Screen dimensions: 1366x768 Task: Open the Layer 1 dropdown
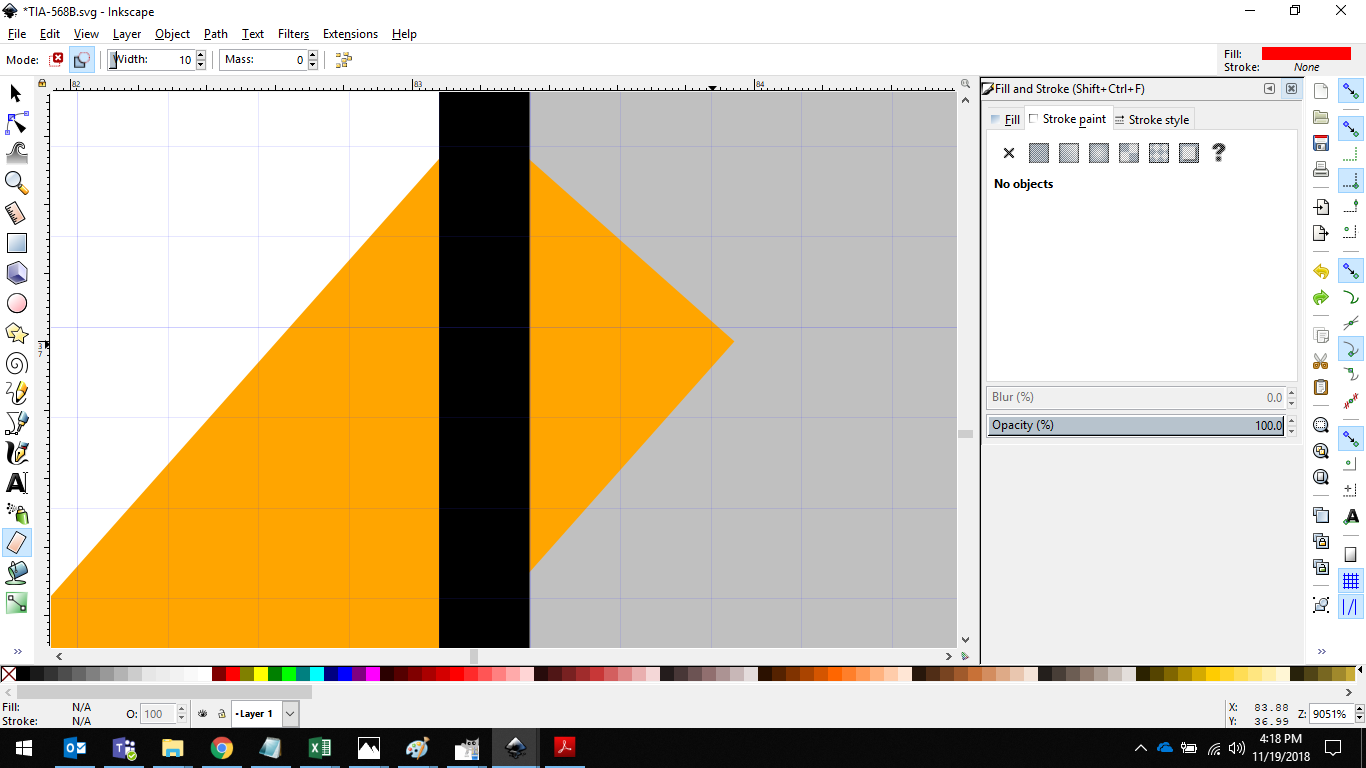[290, 714]
